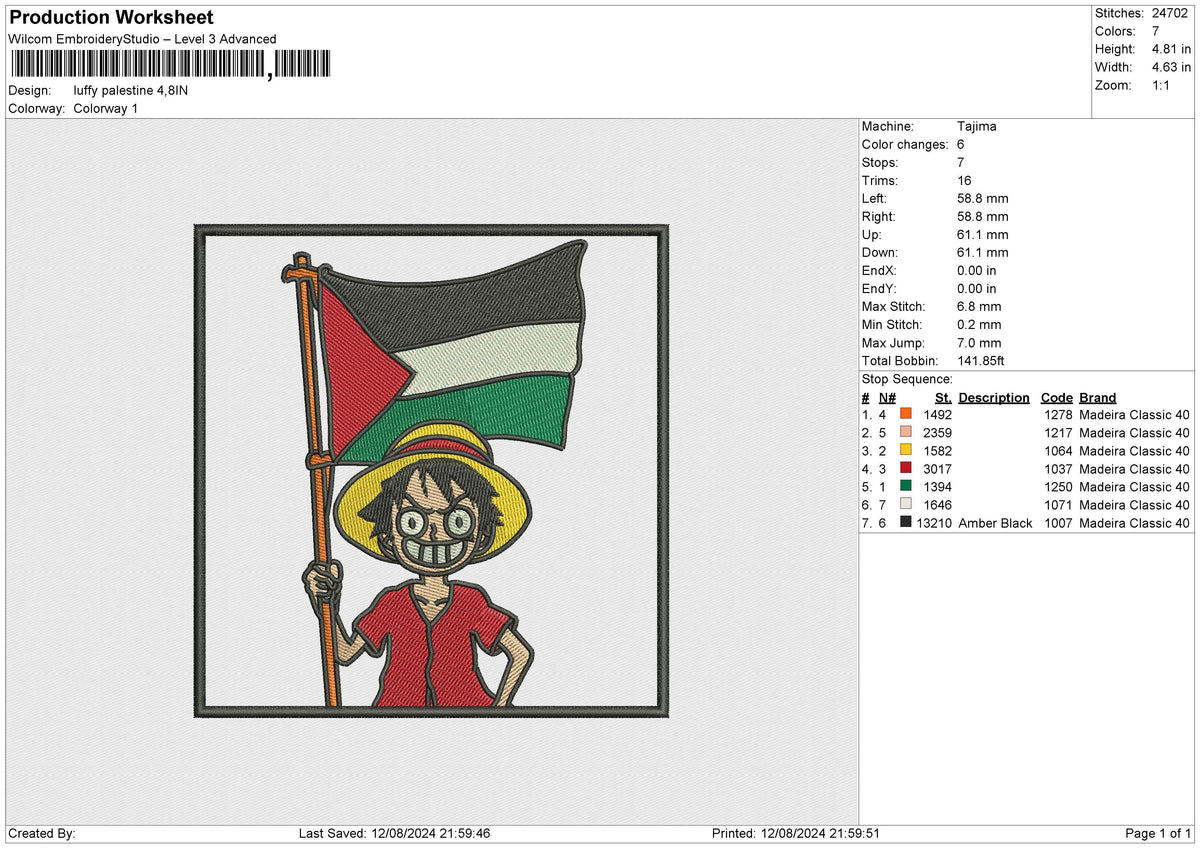Click the 'Description' column header
1200x848 pixels.
click(994, 397)
